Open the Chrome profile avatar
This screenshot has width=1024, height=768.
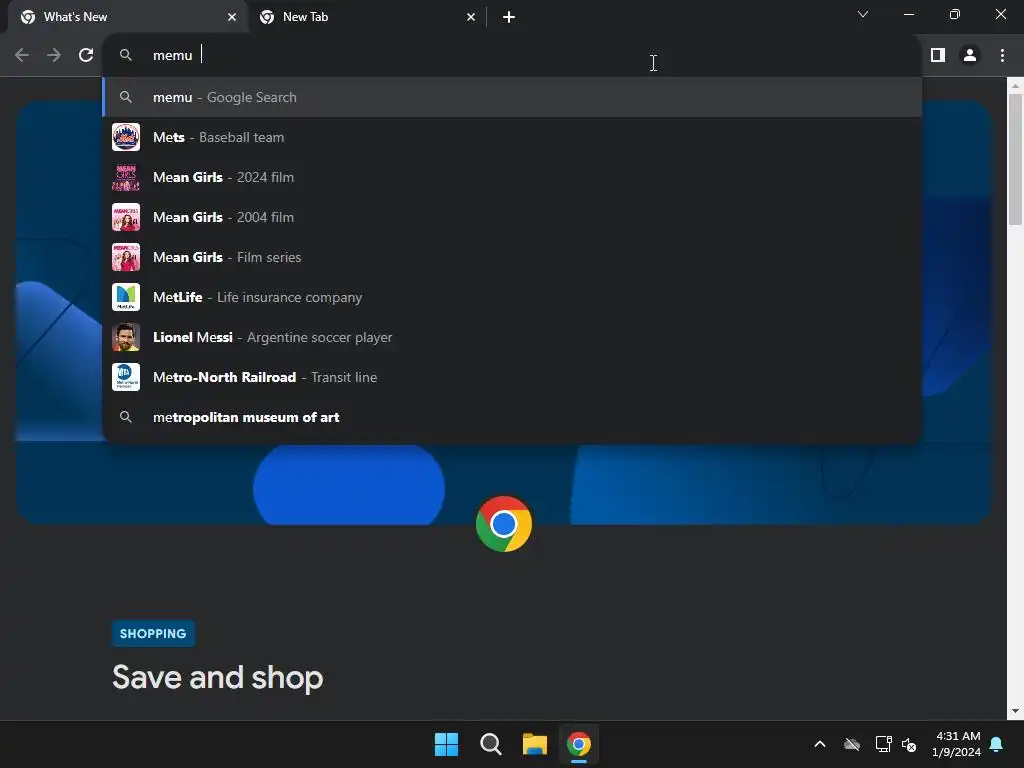tap(970, 56)
